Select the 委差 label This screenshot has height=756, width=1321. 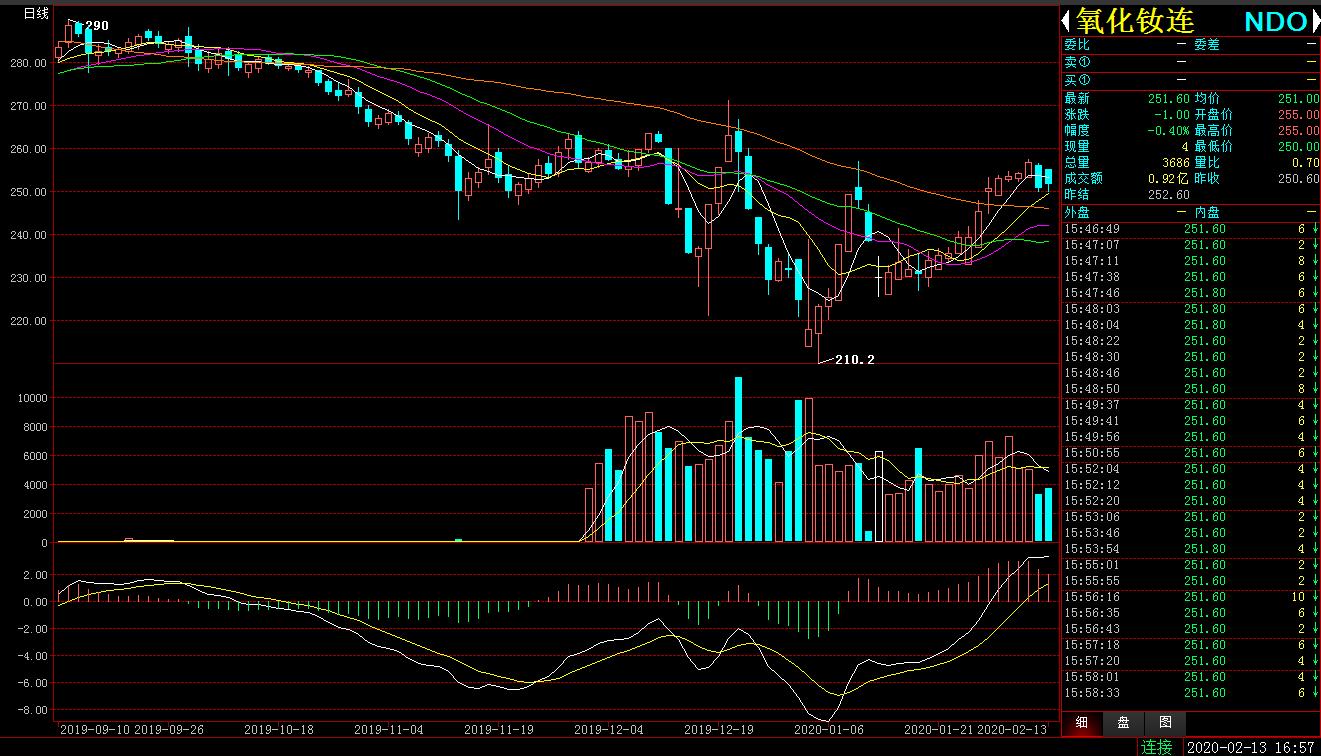tap(1207, 45)
